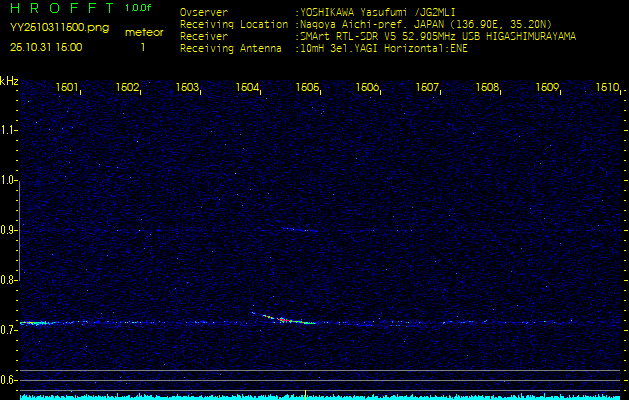Click the HROFFT title text

[x=61, y=9]
